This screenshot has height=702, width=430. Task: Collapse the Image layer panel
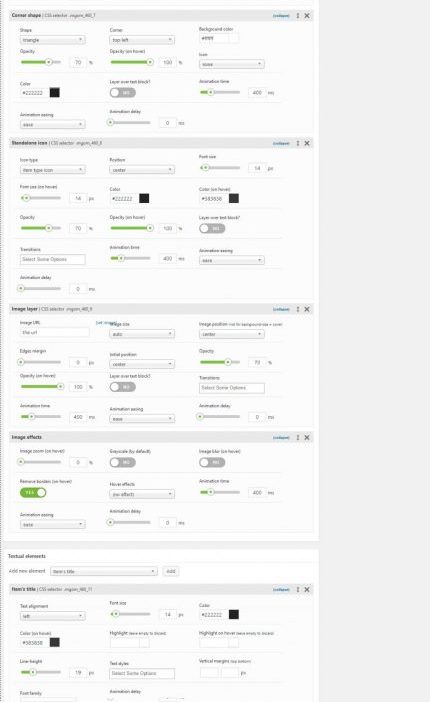(x=281, y=309)
